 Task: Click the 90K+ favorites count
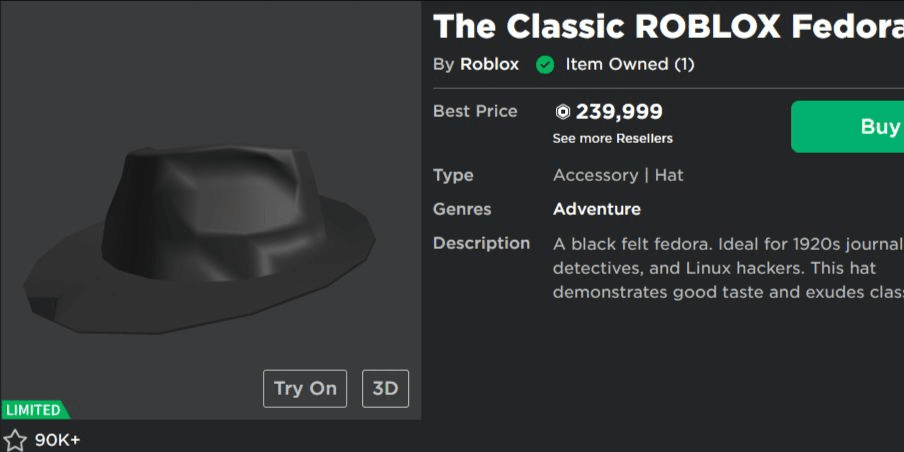(x=58, y=440)
